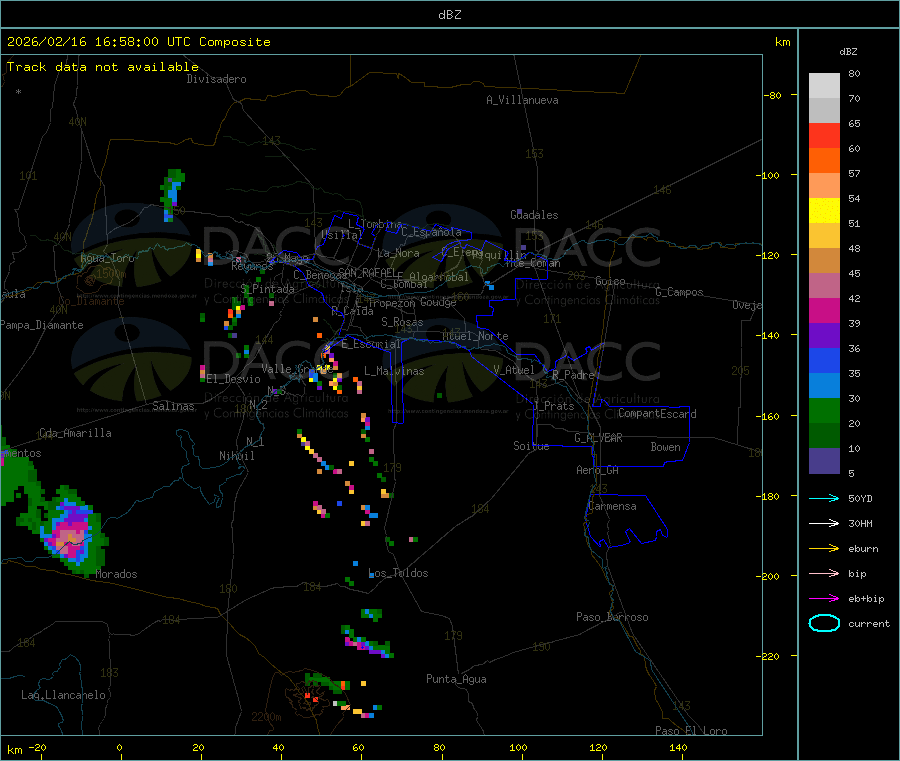
Task: Click the Agua_Toro map label
Action: (107, 258)
